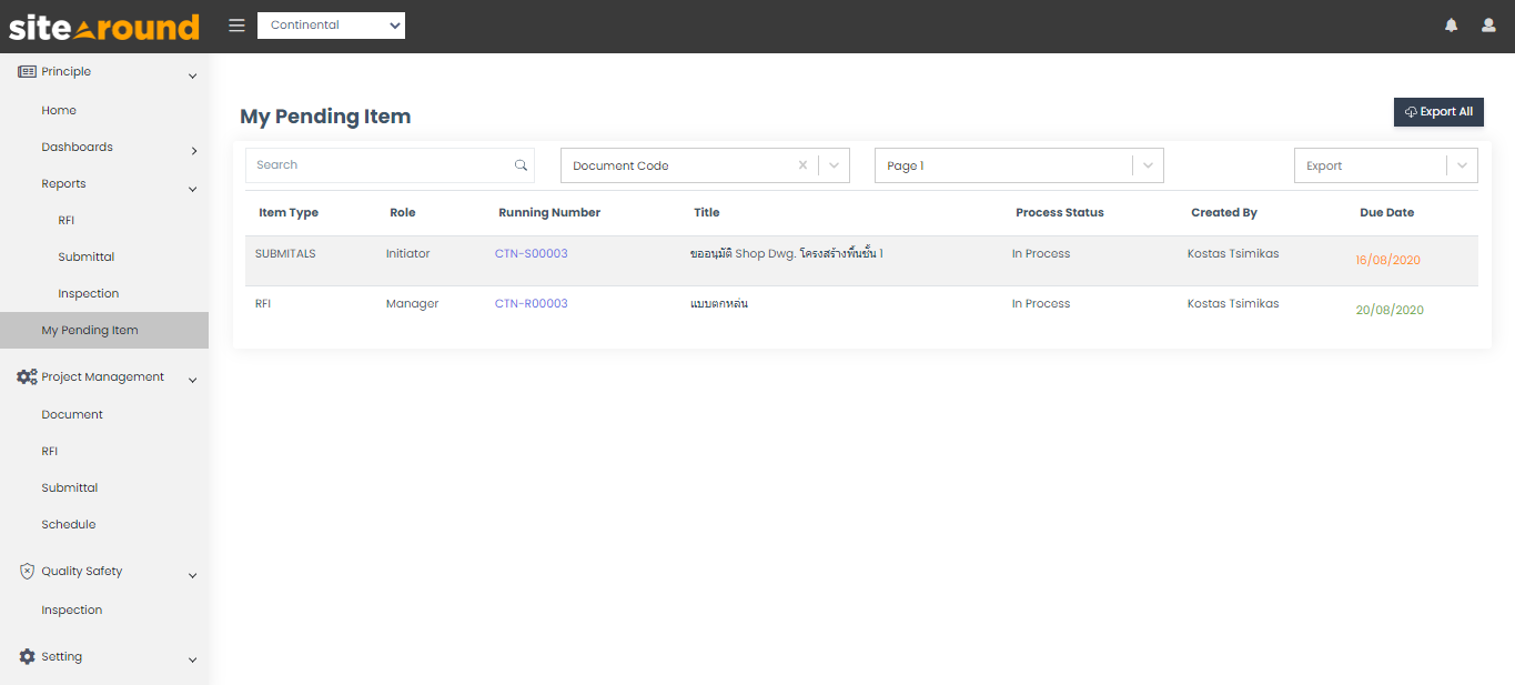Viewport: 1515px width, 685px height.
Task: Click the sitearound logo
Action: pyautogui.click(x=104, y=27)
